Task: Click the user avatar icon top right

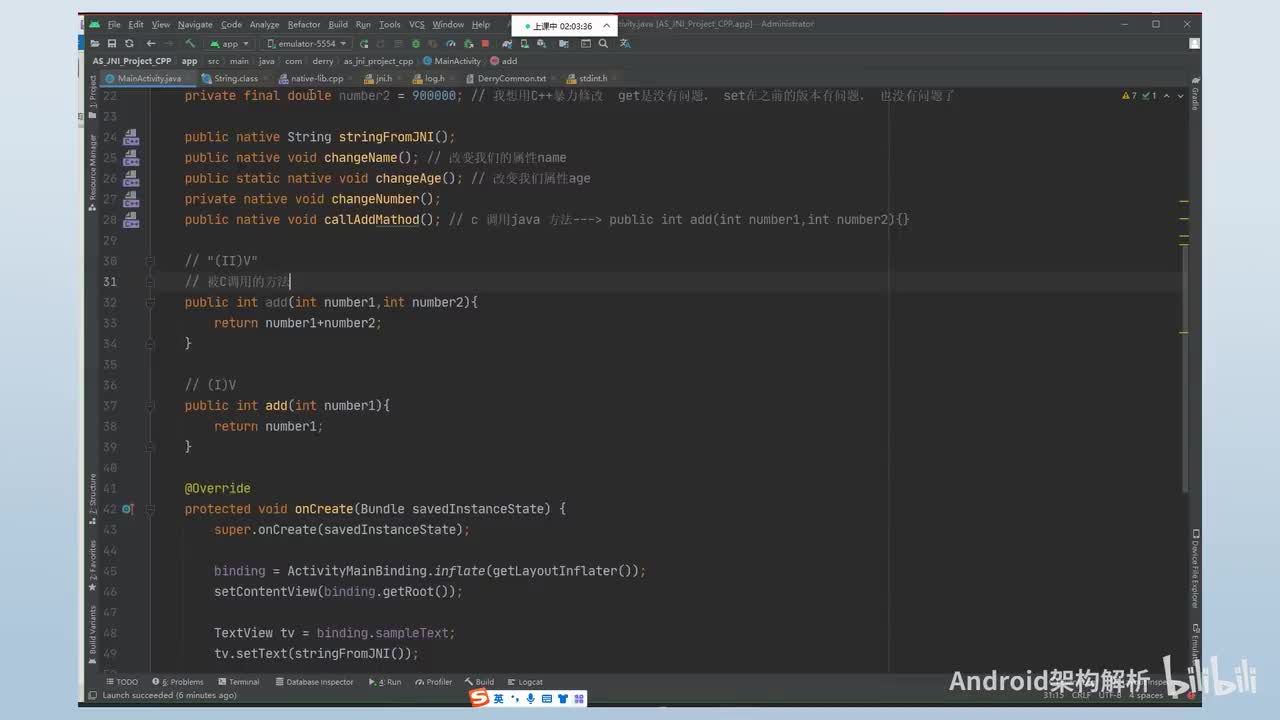Action: pos(1194,43)
